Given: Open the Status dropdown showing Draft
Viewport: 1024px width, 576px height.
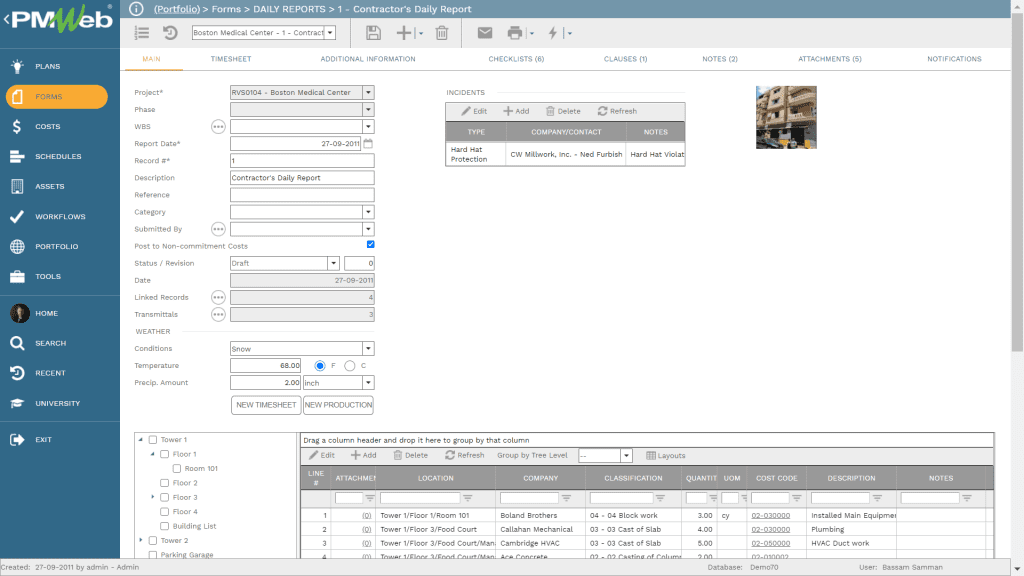Looking at the screenshot, I should [x=333, y=263].
